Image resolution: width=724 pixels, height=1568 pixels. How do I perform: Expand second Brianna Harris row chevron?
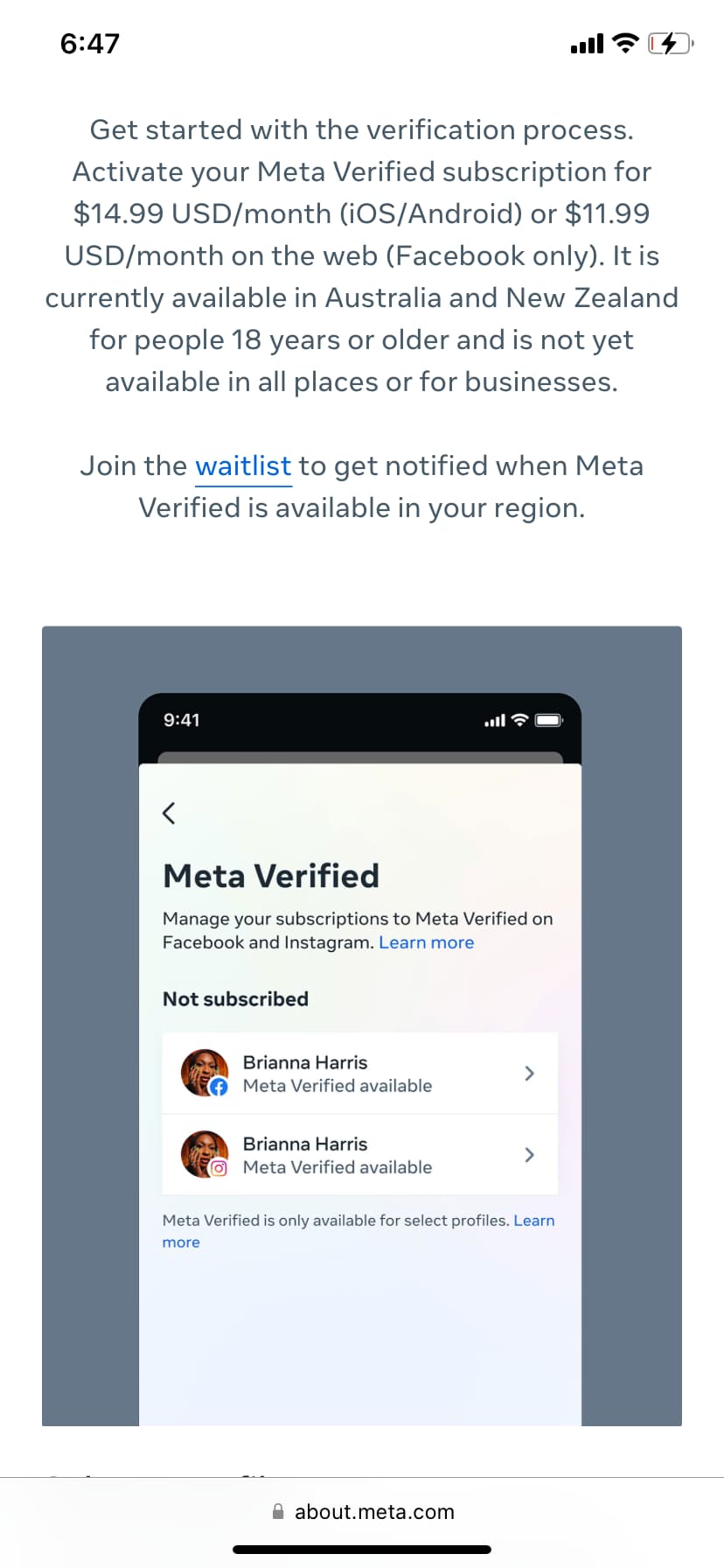point(529,1155)
